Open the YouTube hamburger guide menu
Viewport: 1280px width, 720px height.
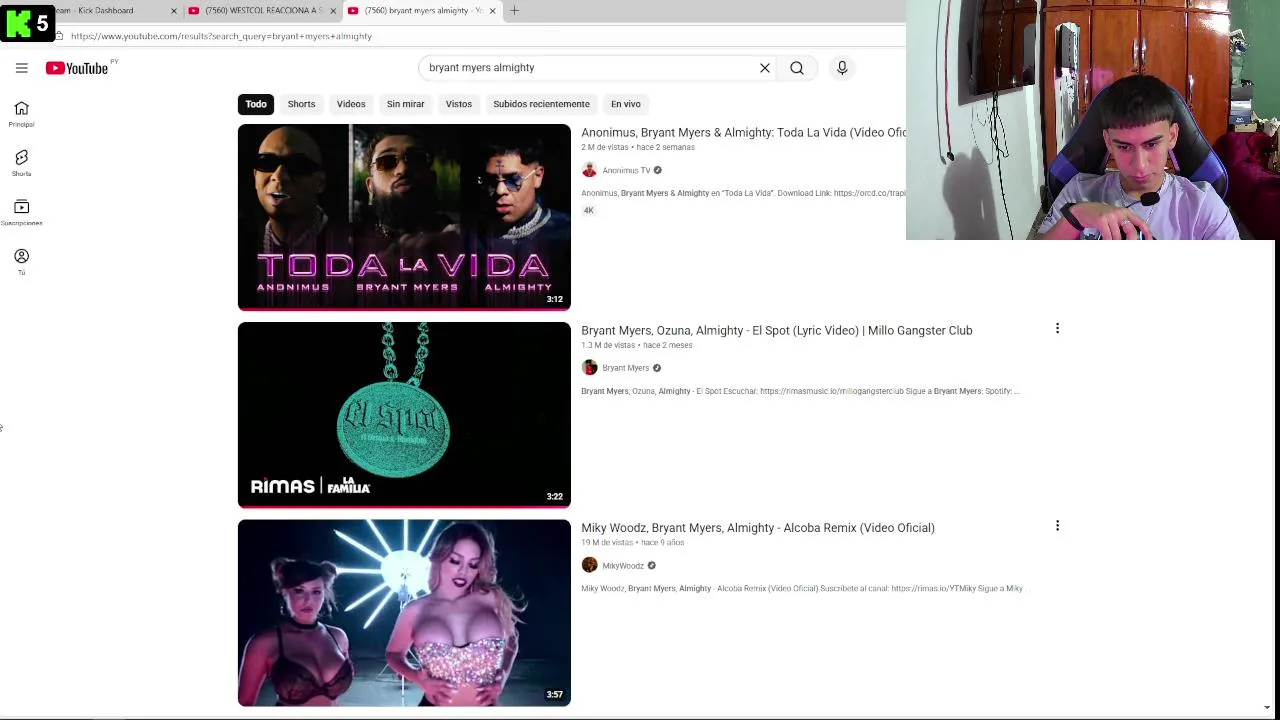coord(21,68)
